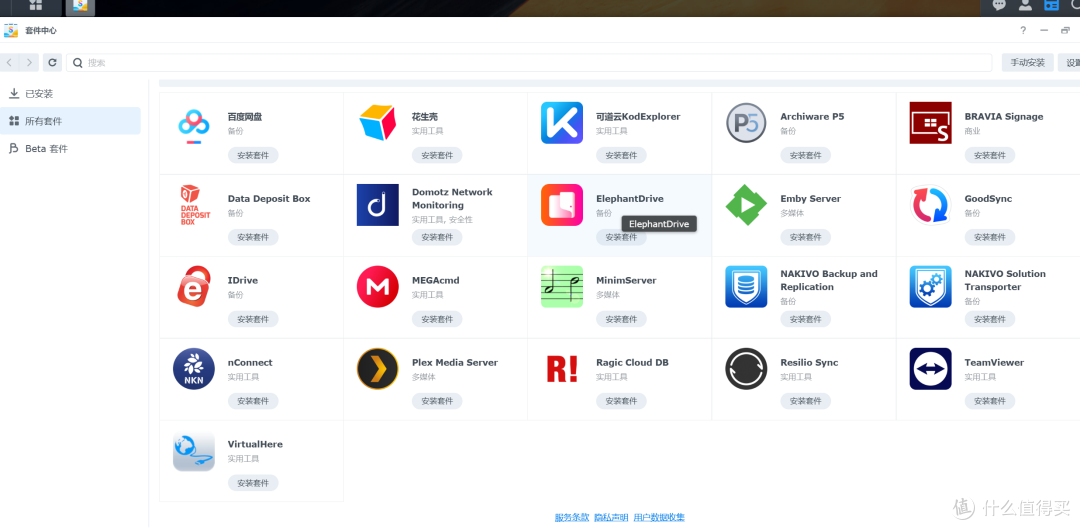Install the Archiware P5 package

(805, 155)
